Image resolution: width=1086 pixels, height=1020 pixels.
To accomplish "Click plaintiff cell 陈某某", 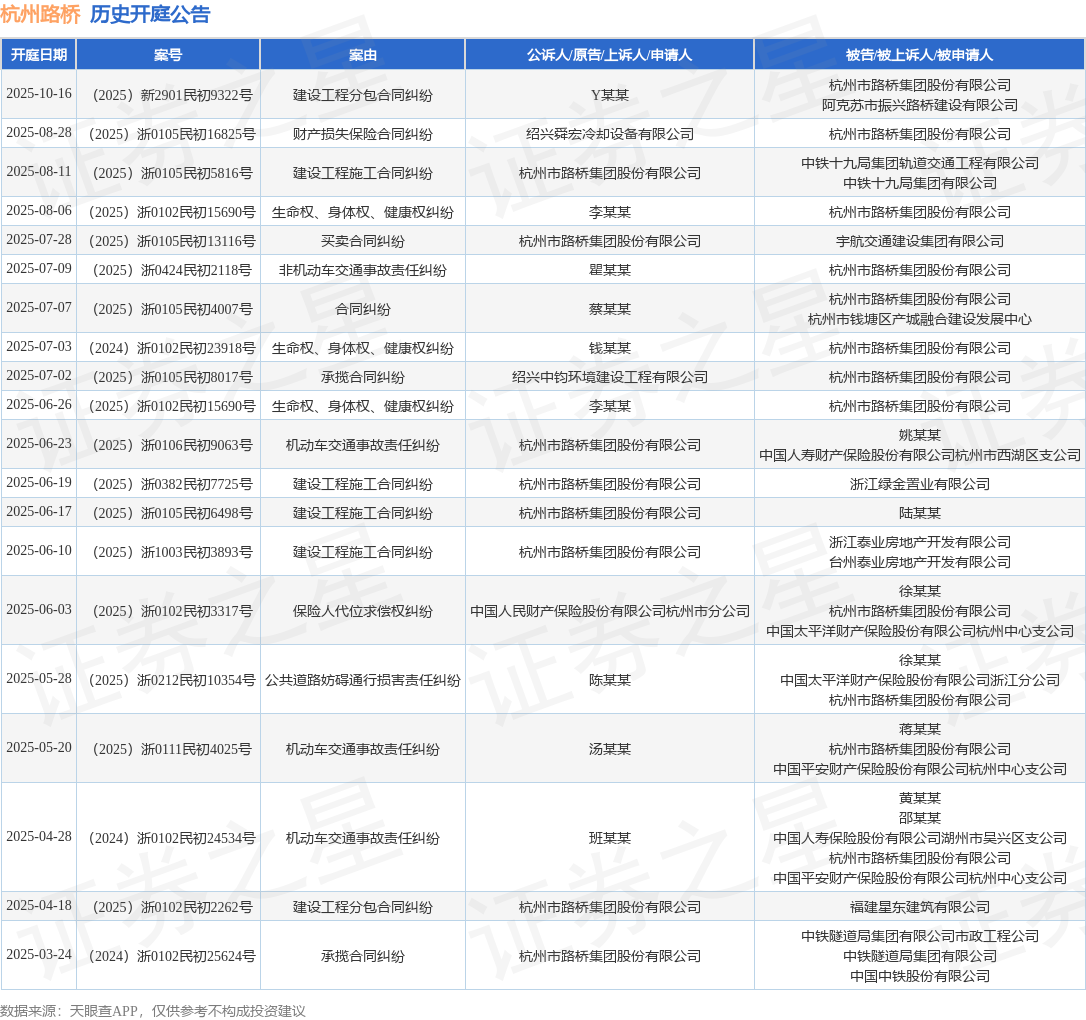I will [x=609, y=680].
